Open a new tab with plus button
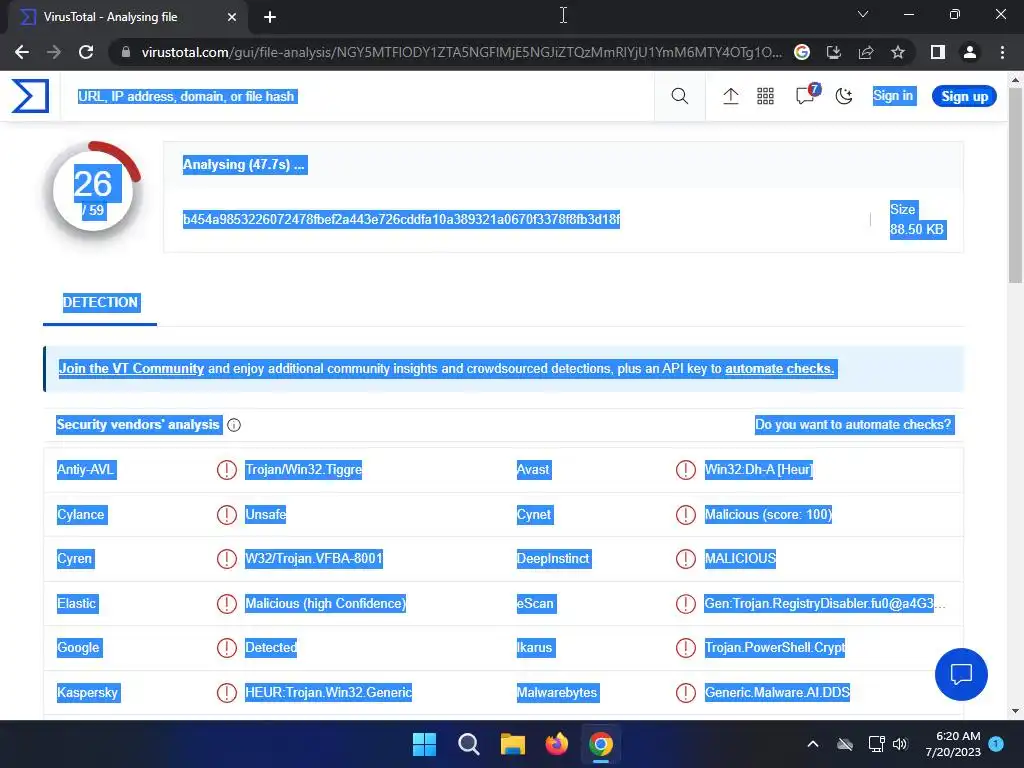Viewport: 1024px width, 768px height. pyautogui.click(x=270, y=17)
